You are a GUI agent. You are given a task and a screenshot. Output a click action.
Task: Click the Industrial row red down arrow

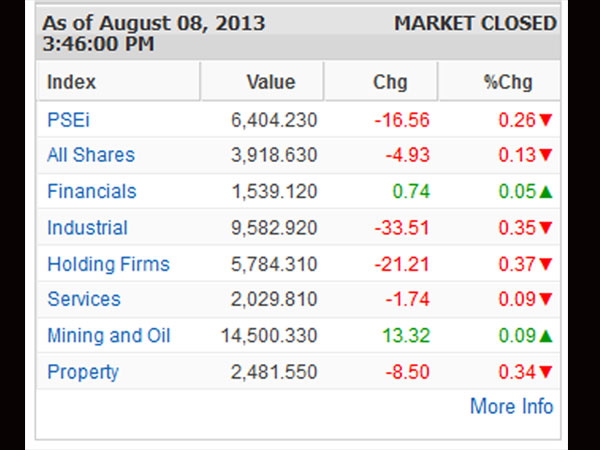[x=546, y=229]
